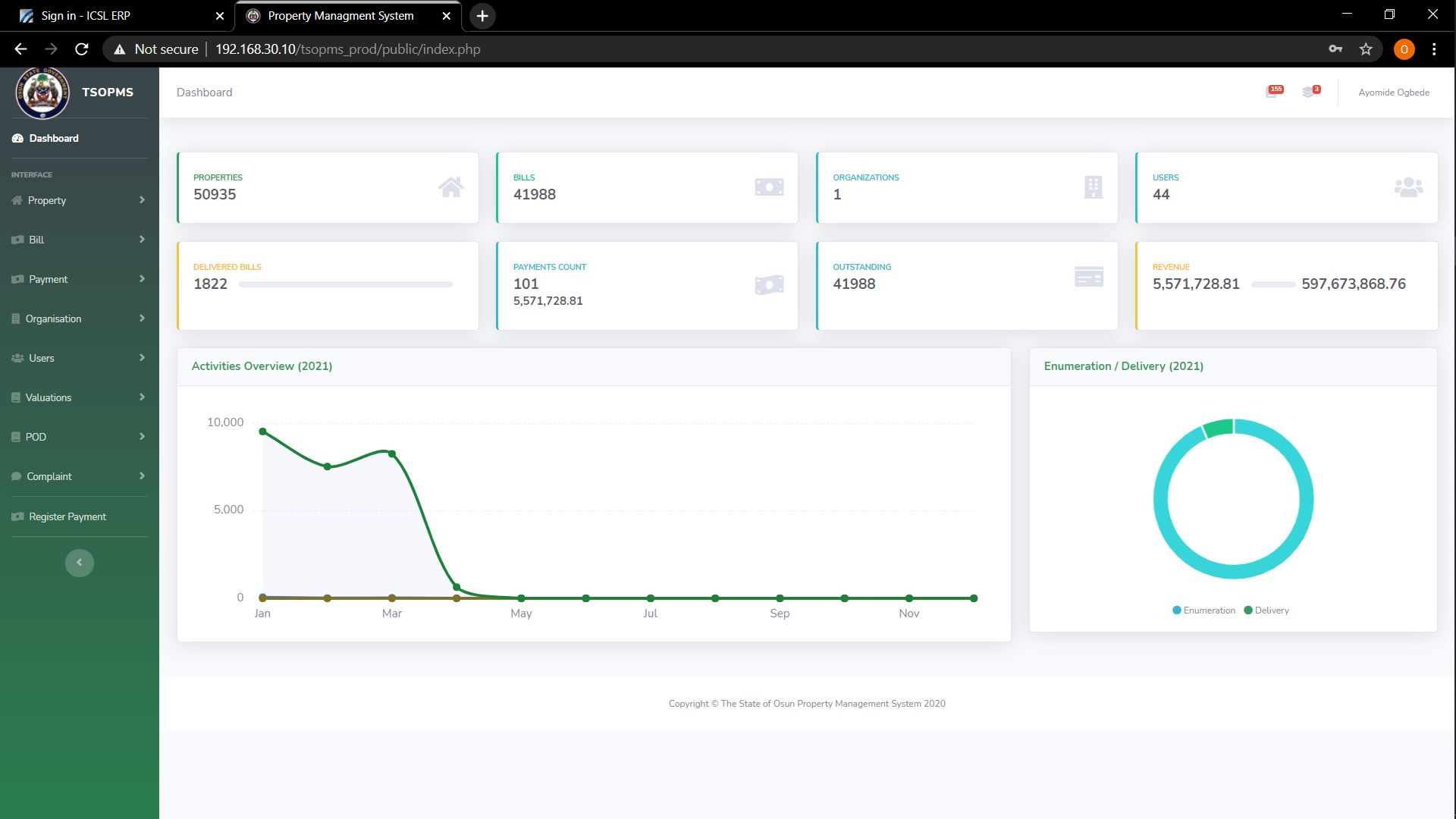1456x819 pixels.
Task: Click the Activities Overview (2021) heading
Action: pyautogui.click(x=262, y=366)
